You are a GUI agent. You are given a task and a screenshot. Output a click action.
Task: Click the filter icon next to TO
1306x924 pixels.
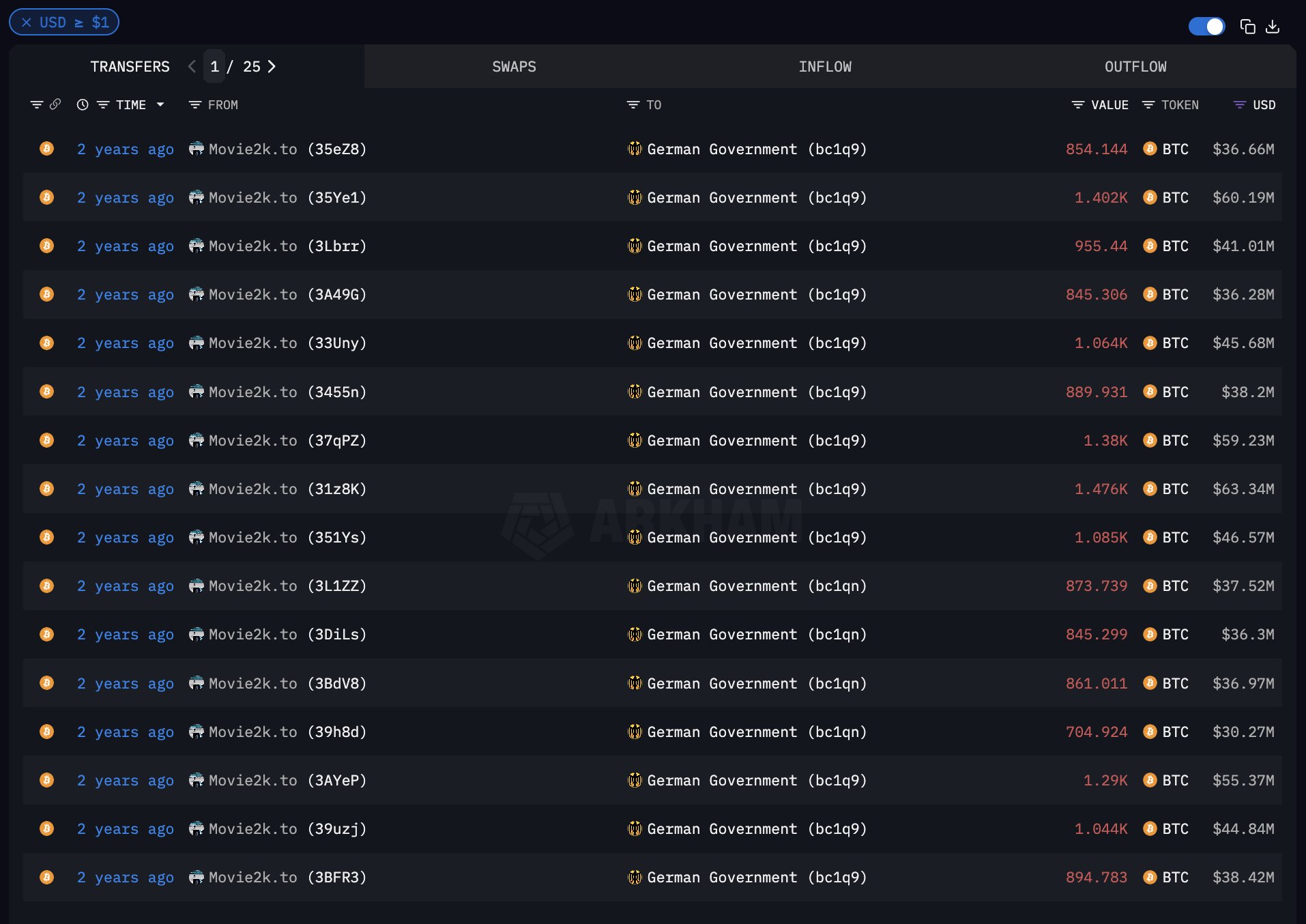[x=633, y=104]
